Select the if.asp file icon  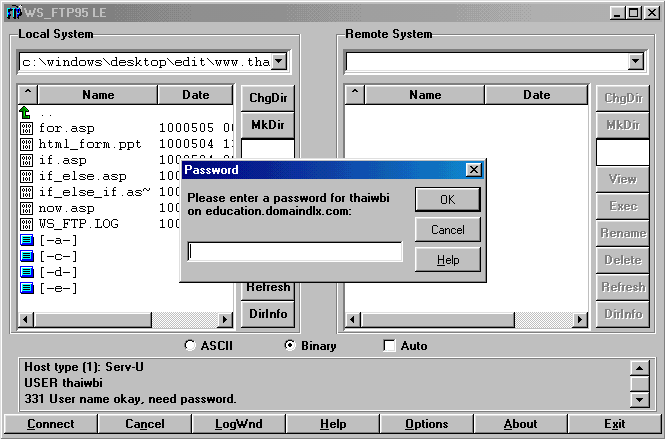(26, 160)
